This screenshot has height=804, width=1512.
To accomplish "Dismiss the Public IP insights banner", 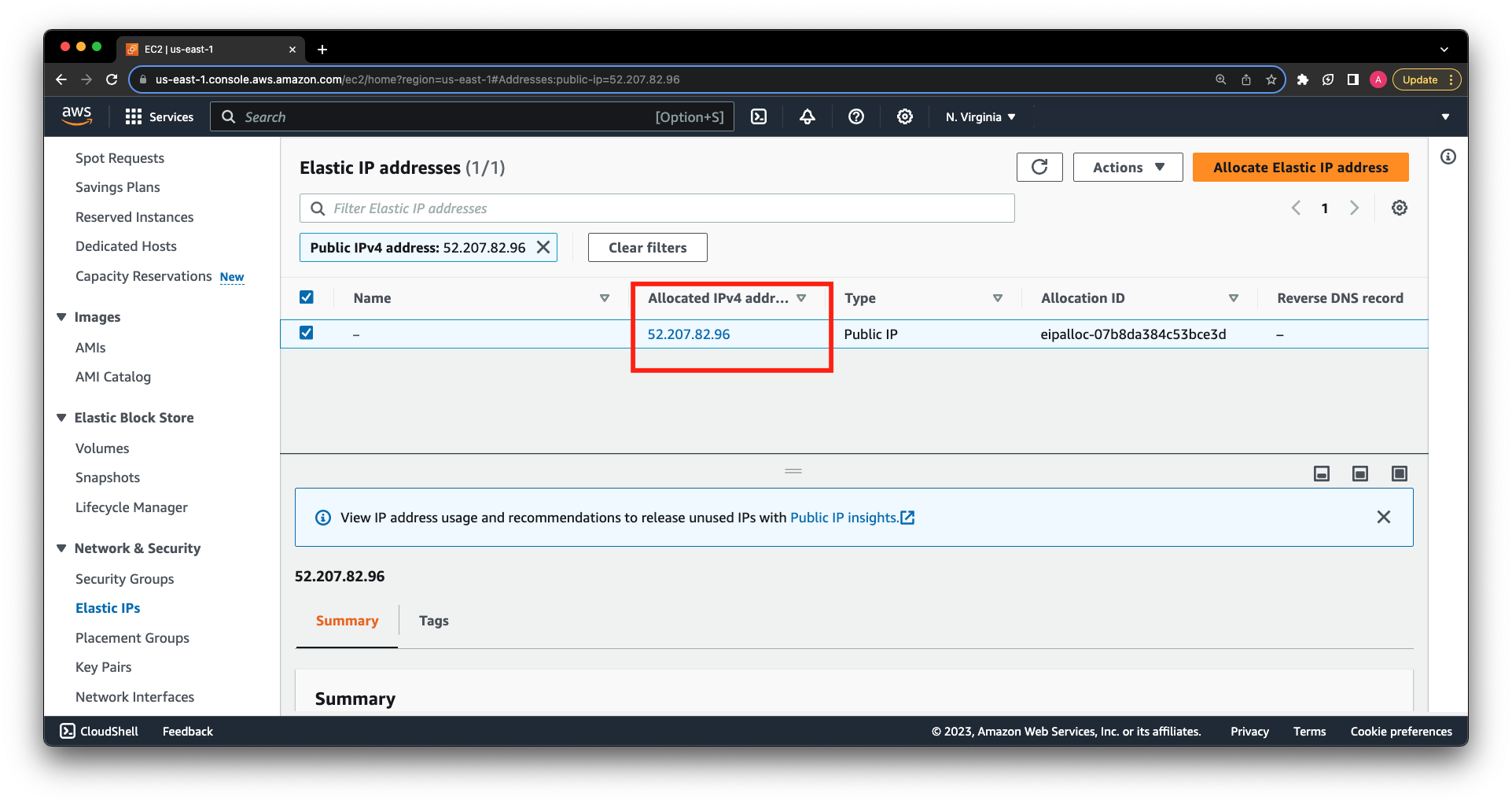I will coord(1384,517).
